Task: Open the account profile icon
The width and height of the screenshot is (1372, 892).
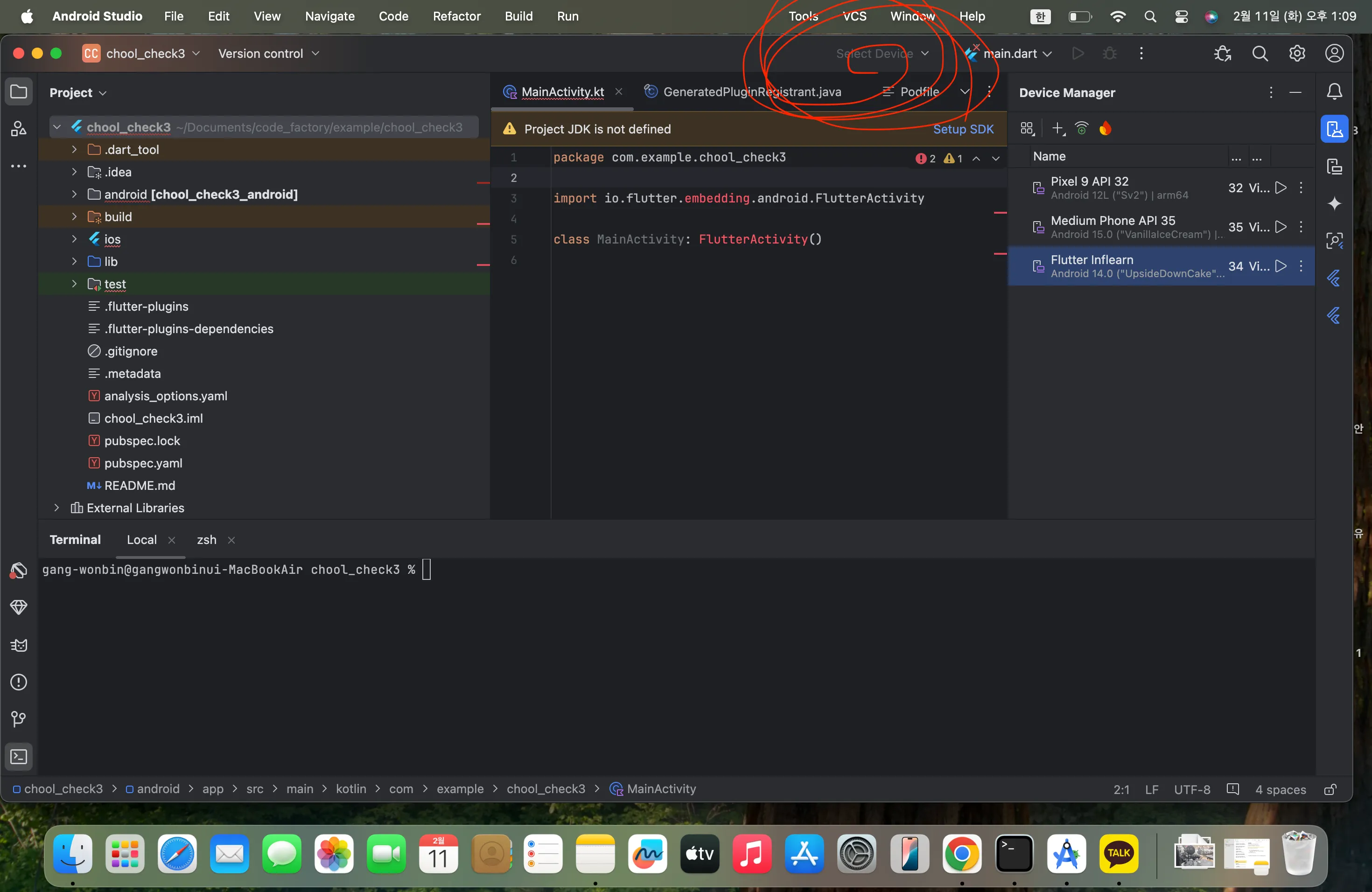Action: point(1334,54)
